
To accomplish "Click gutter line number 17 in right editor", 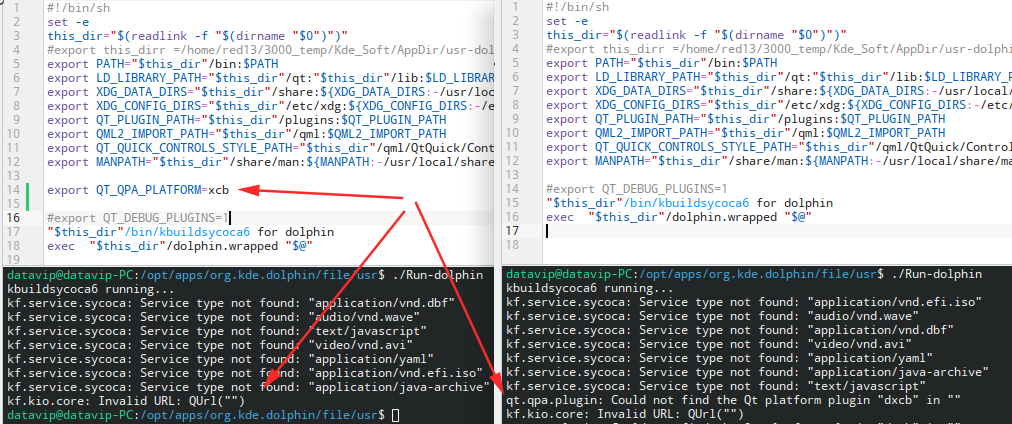I will 512,231.
